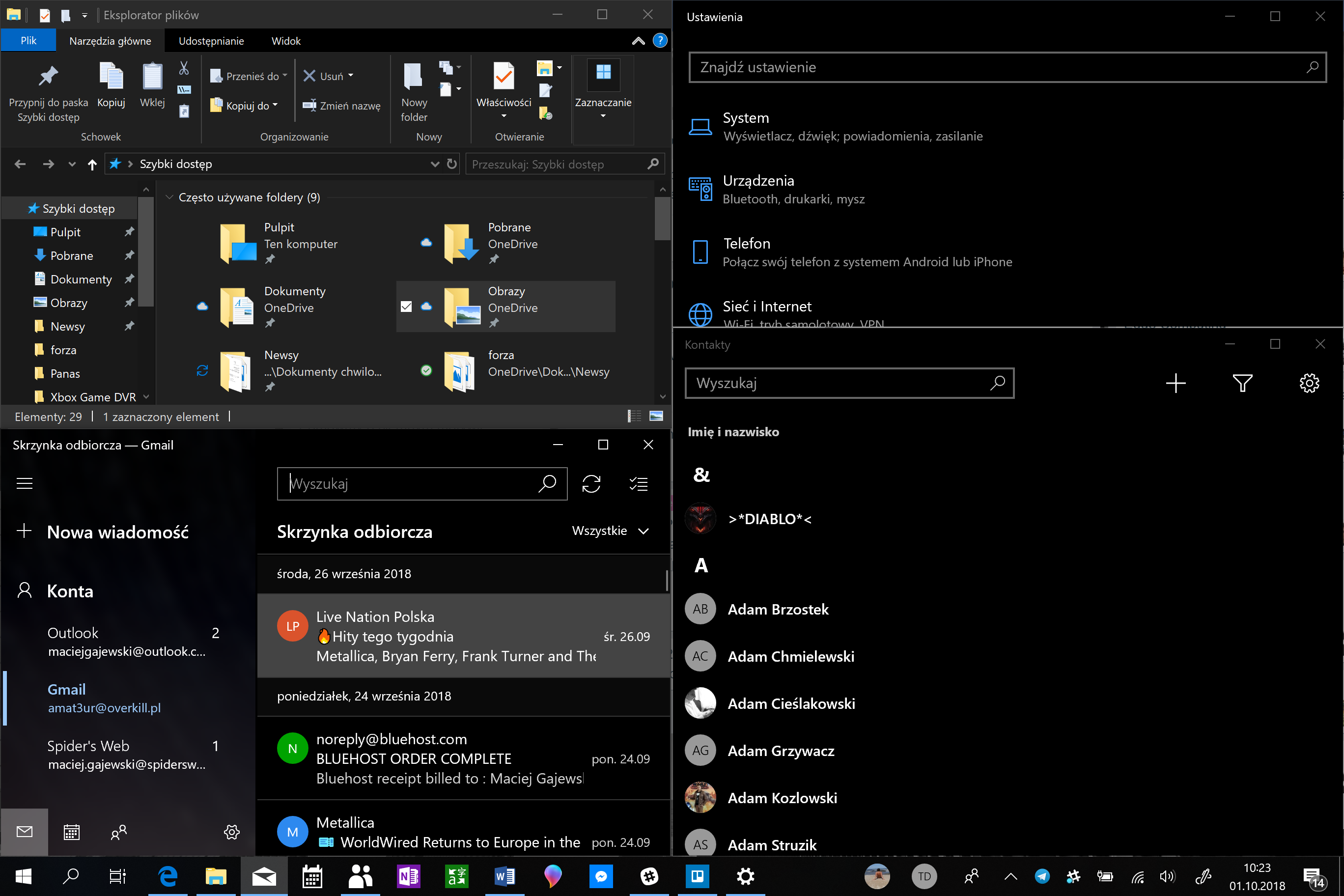
Task: Collapse the ribbon with chevron arrow
Action: click(638, 41)
